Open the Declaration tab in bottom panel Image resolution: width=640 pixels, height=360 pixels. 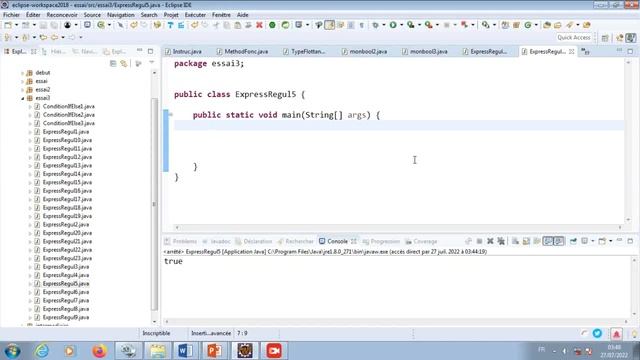[254, 242]
